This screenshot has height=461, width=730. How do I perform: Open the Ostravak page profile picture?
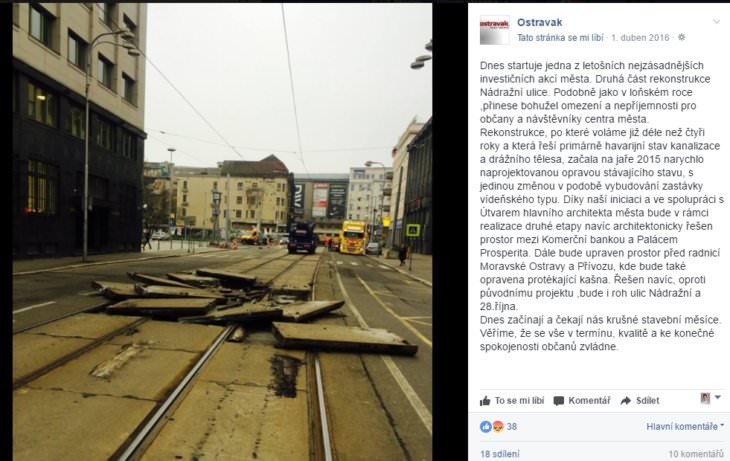494,30
